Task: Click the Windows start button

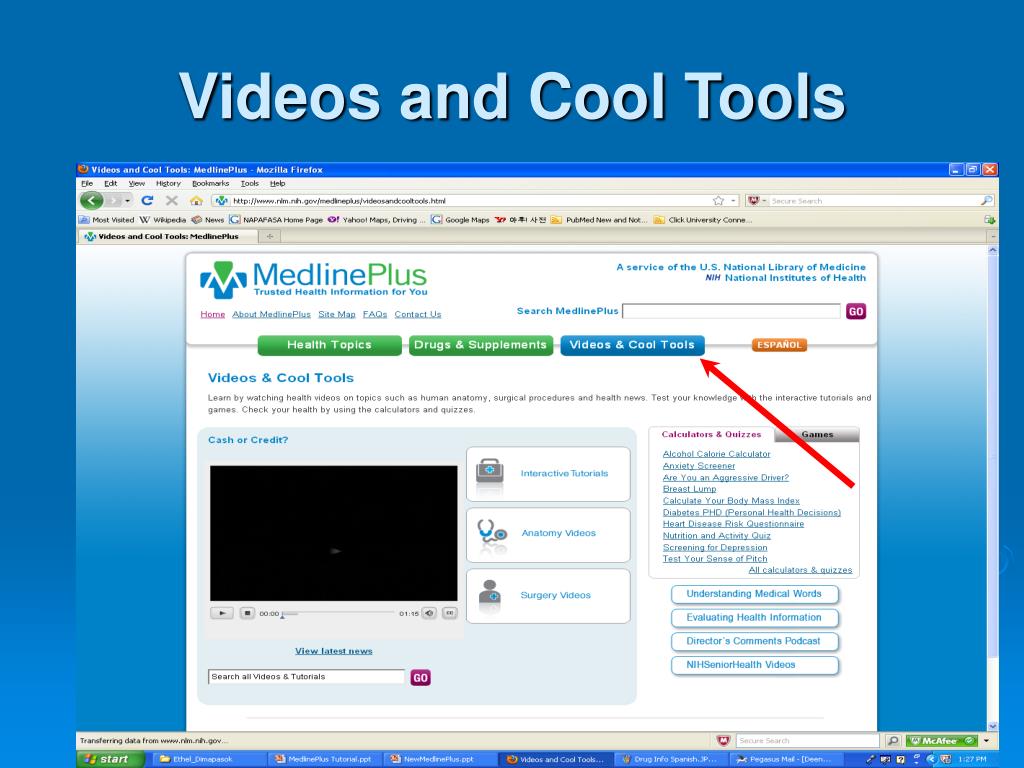Action: tap(110, 759)
